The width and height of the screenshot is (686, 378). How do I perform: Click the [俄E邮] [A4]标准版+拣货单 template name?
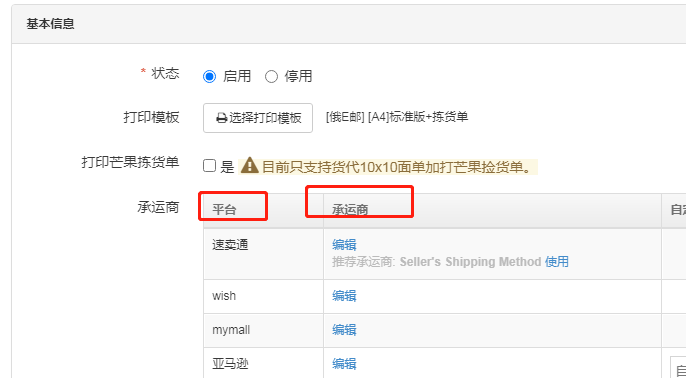click(397, 117)
